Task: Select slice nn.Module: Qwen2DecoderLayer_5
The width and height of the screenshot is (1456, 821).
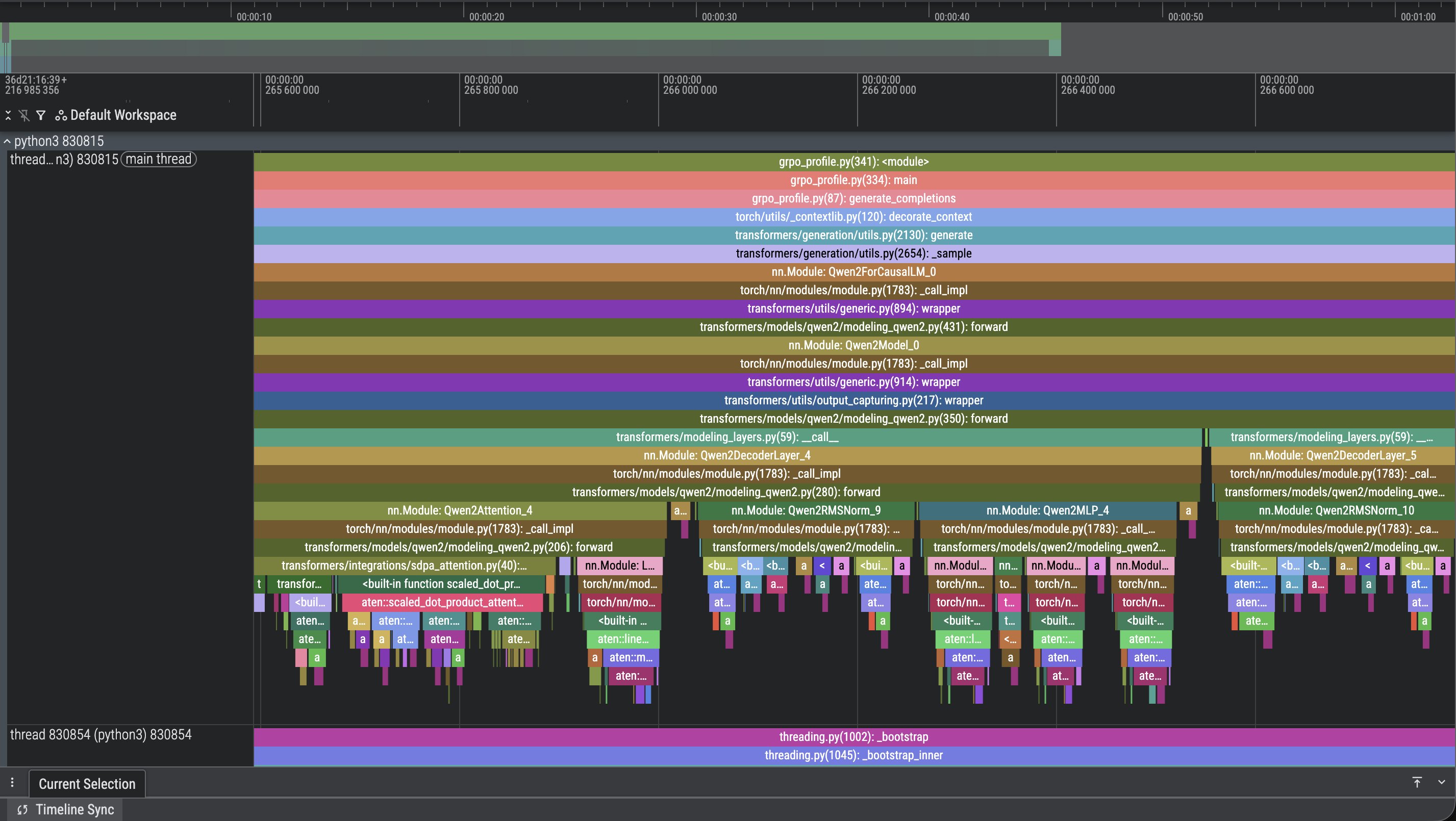Action: click(1333, 455)
